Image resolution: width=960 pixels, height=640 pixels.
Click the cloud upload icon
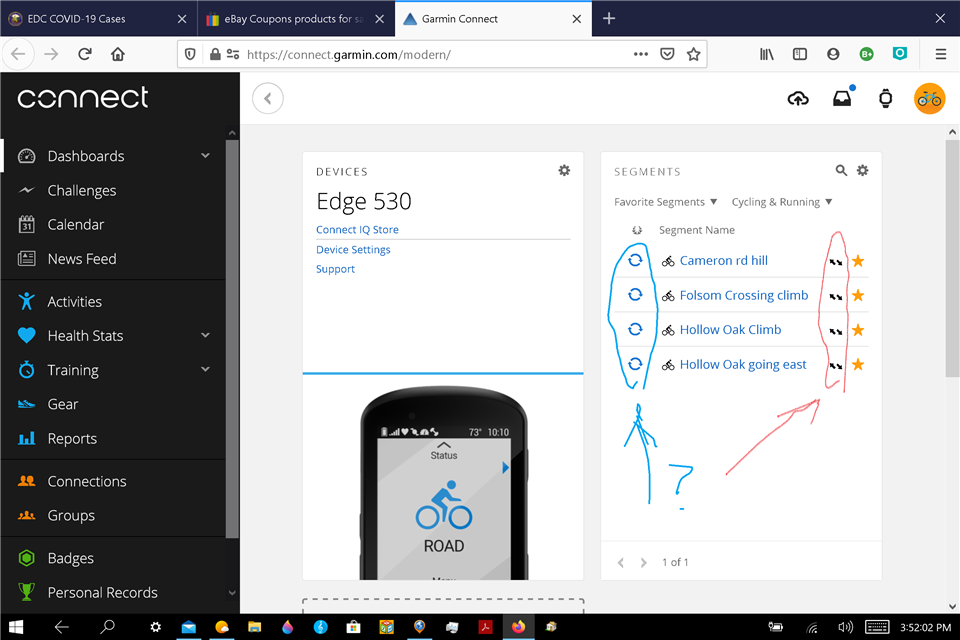pos(798,99)
